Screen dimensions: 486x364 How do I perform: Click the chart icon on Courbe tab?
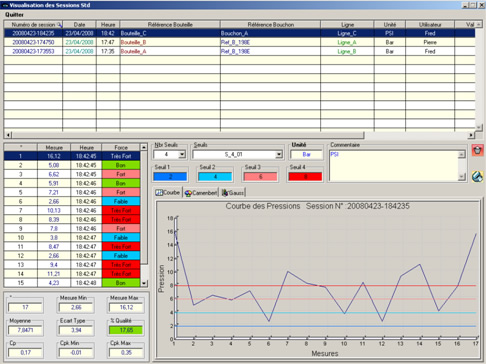coord(159,193)
